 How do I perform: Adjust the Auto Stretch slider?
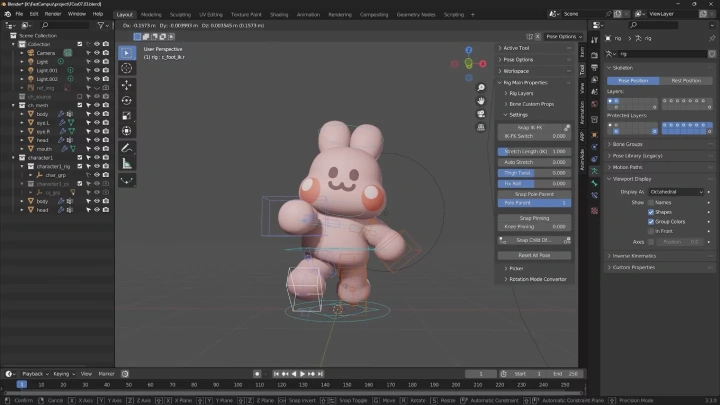534,162
